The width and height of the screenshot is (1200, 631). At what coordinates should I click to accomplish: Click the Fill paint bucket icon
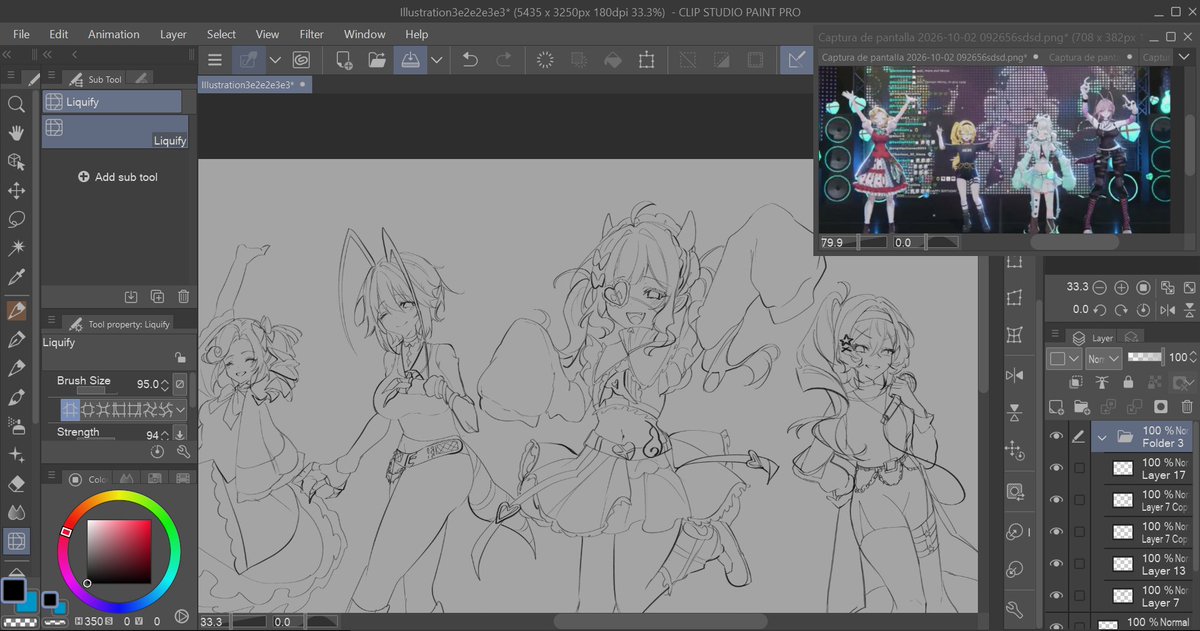tap(612, 60)
